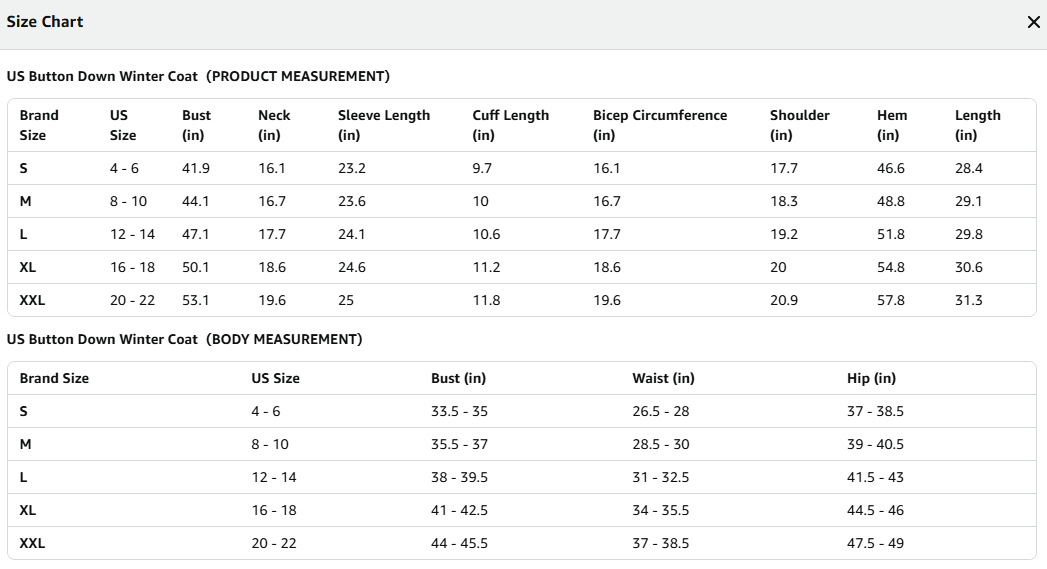This screenshot has width=1047, height=569.
Task: Select sleeve length value '24.6'
Action: [x=352, y=267]
